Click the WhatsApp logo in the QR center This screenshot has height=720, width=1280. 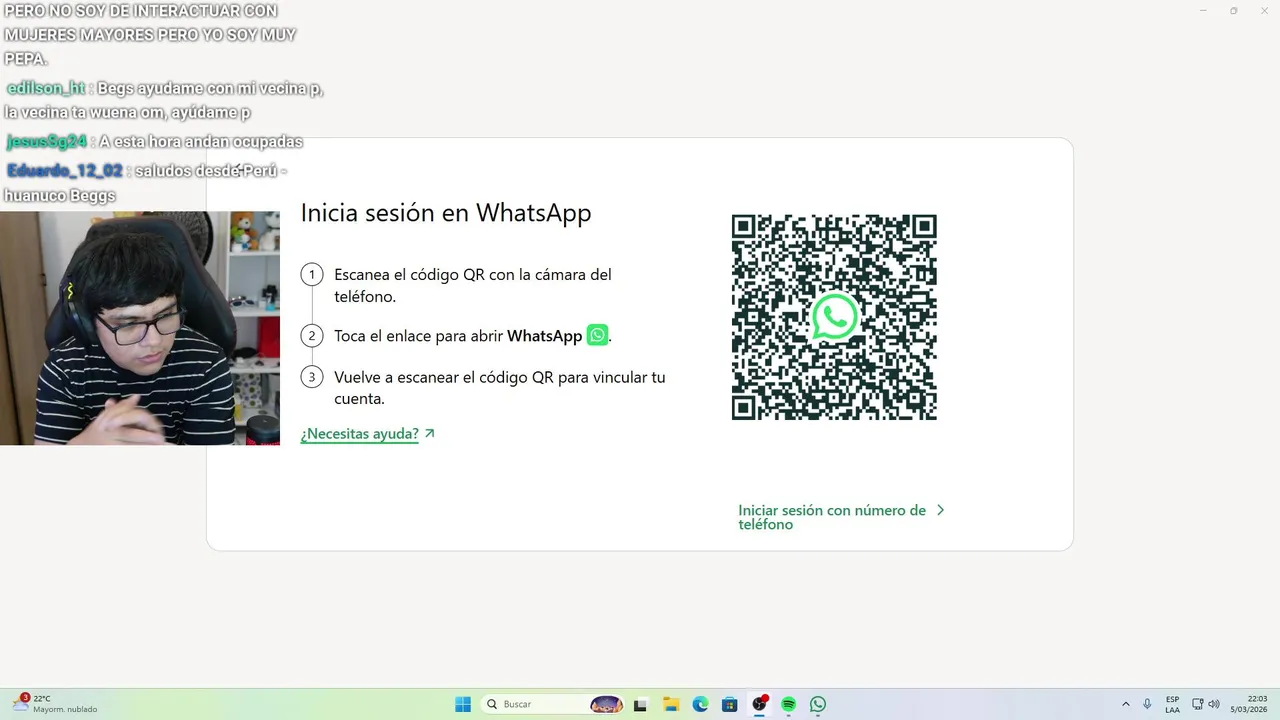(x=835, y=317)
